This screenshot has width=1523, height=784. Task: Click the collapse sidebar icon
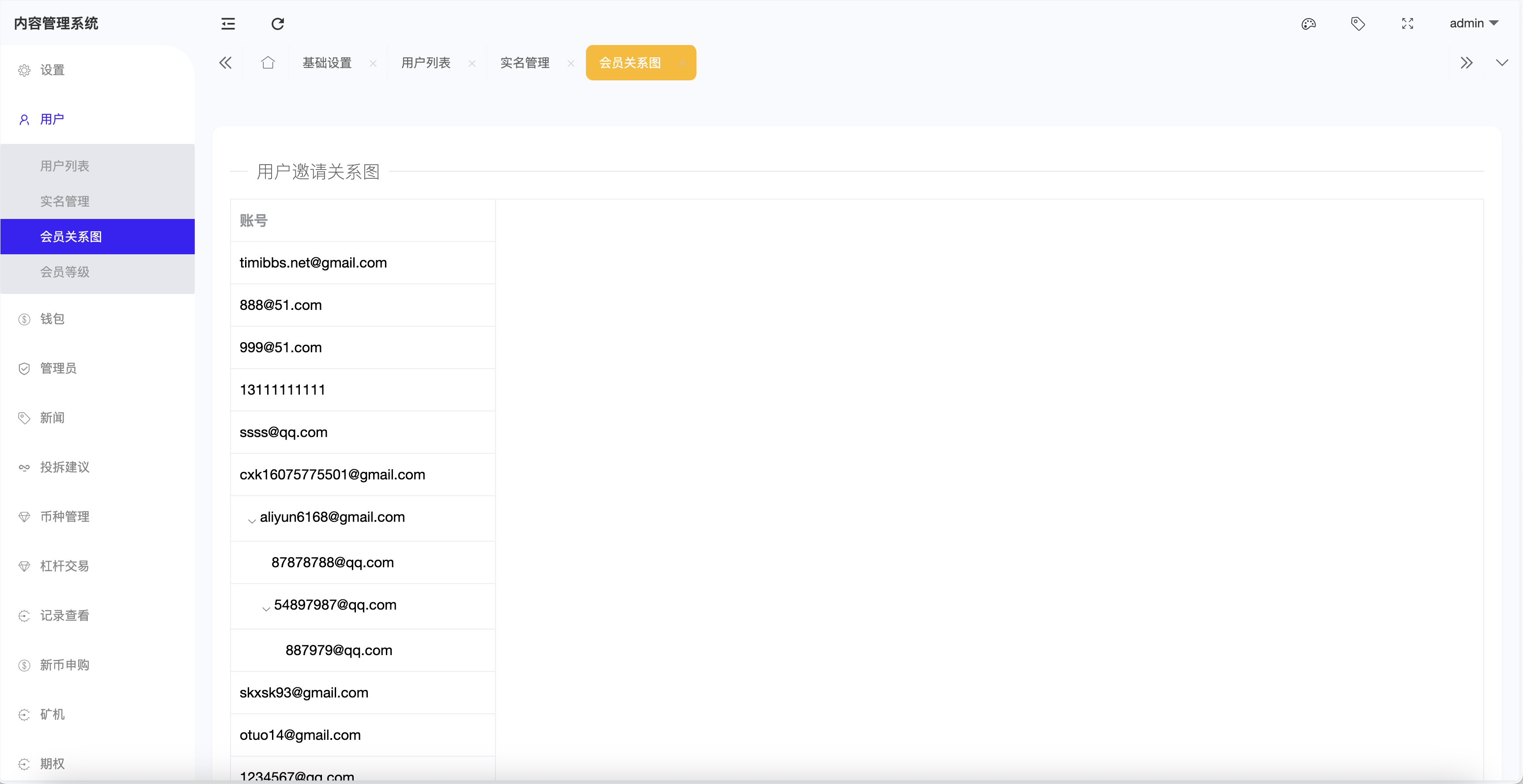click(228, 24)
